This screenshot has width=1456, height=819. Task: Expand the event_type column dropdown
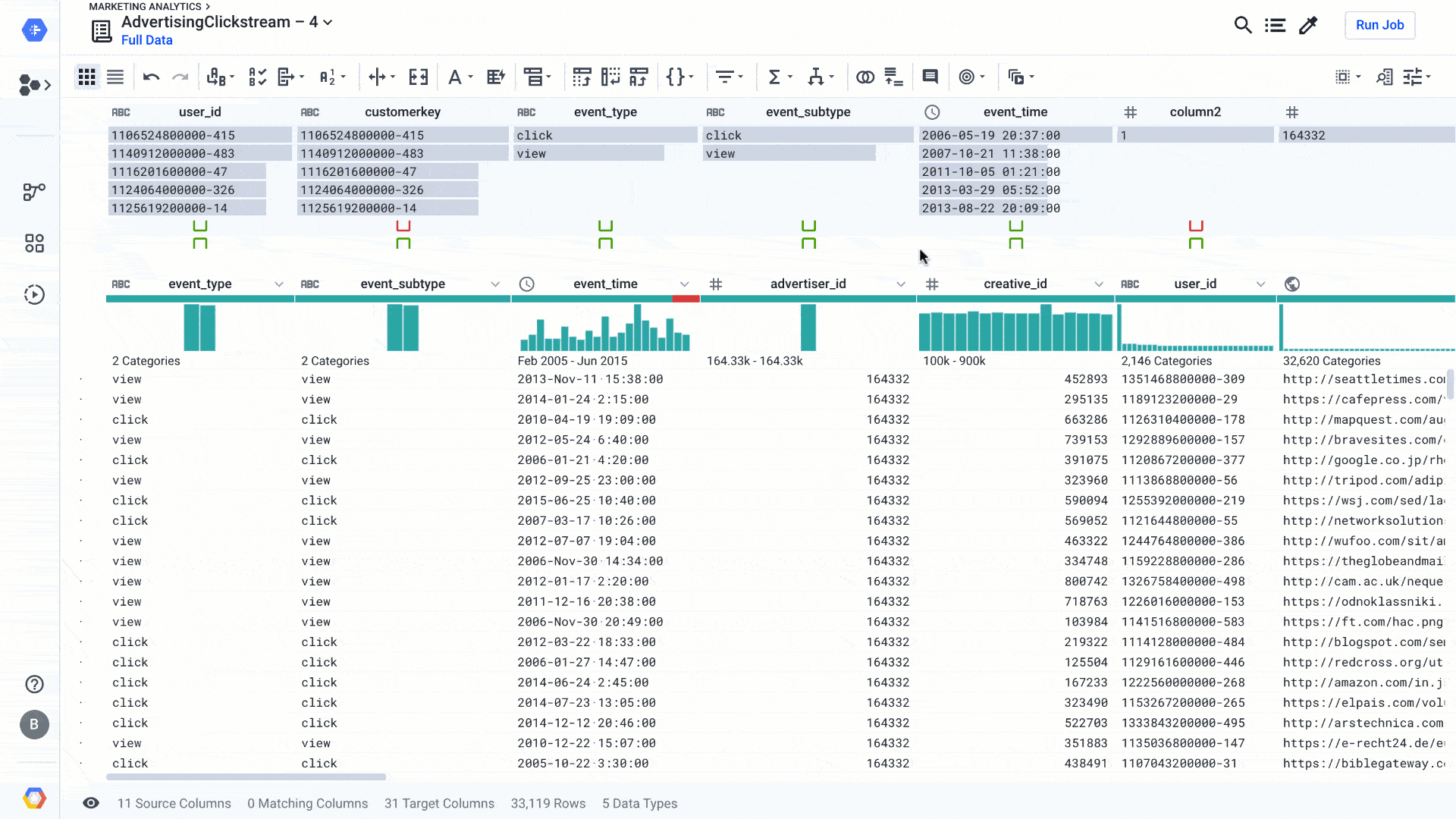(x=278, y=284)
